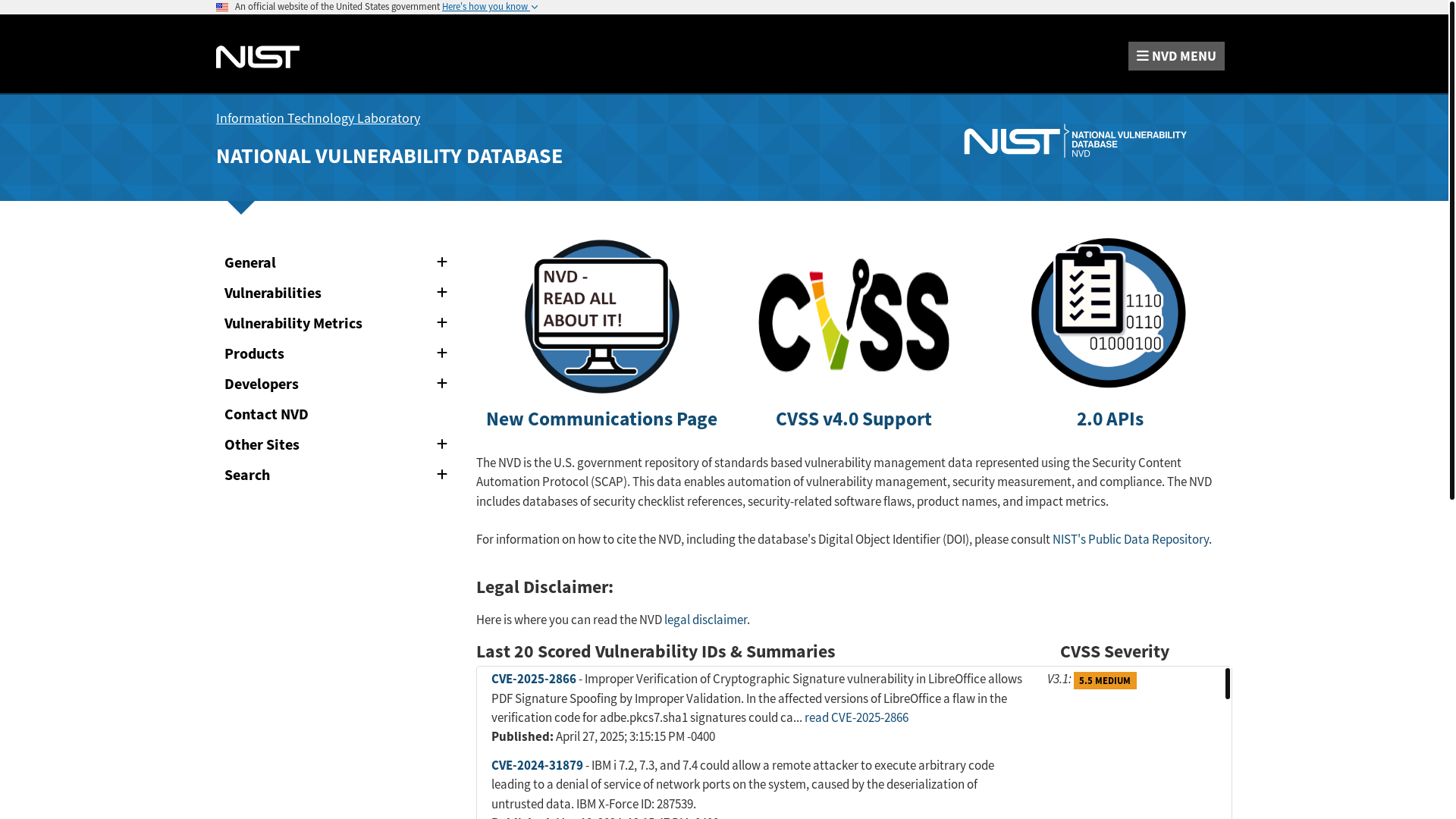The width and height of the screenshot is (1456, 819).
Task: Click the vulnerability list scrollbar thumb
Action: point(1227,683)
